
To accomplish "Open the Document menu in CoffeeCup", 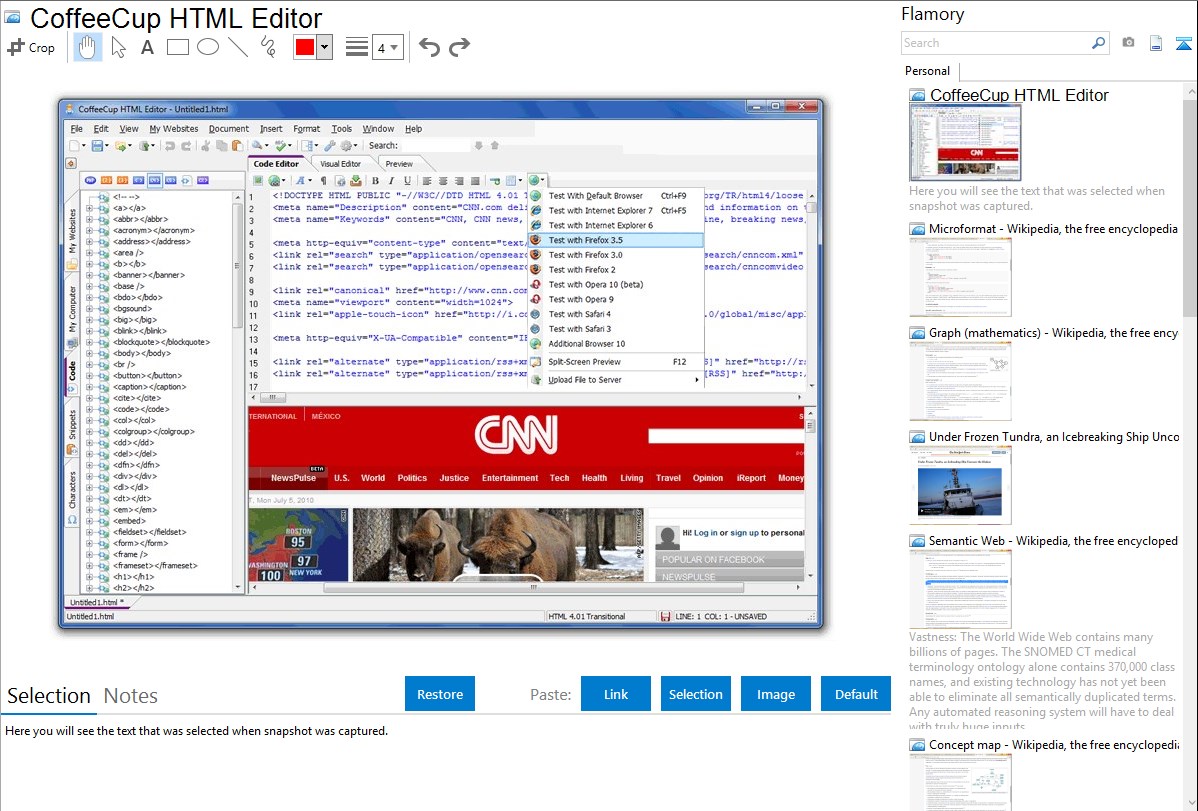I will [x=228, y=128].
